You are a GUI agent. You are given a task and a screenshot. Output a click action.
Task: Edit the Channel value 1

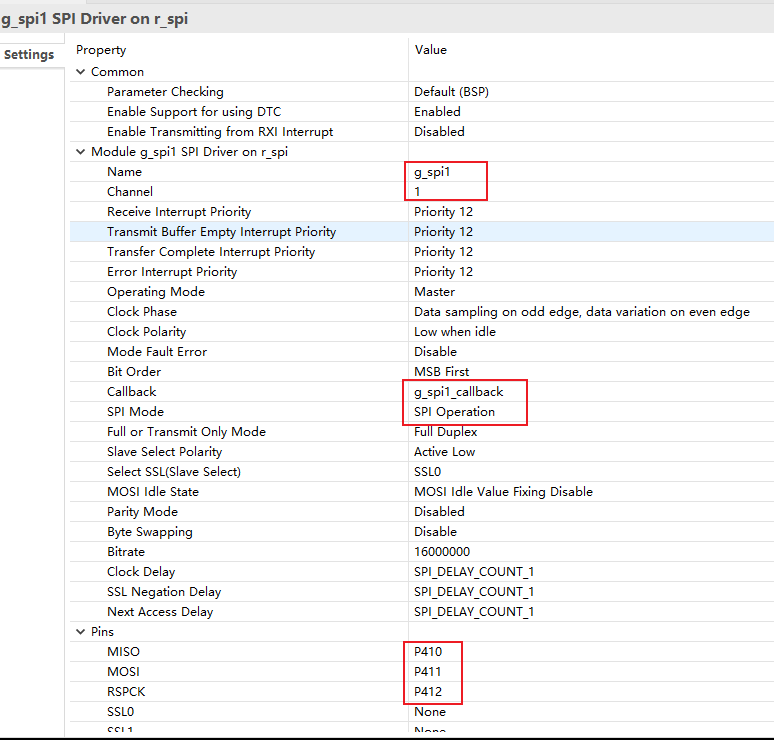[418, 192]
